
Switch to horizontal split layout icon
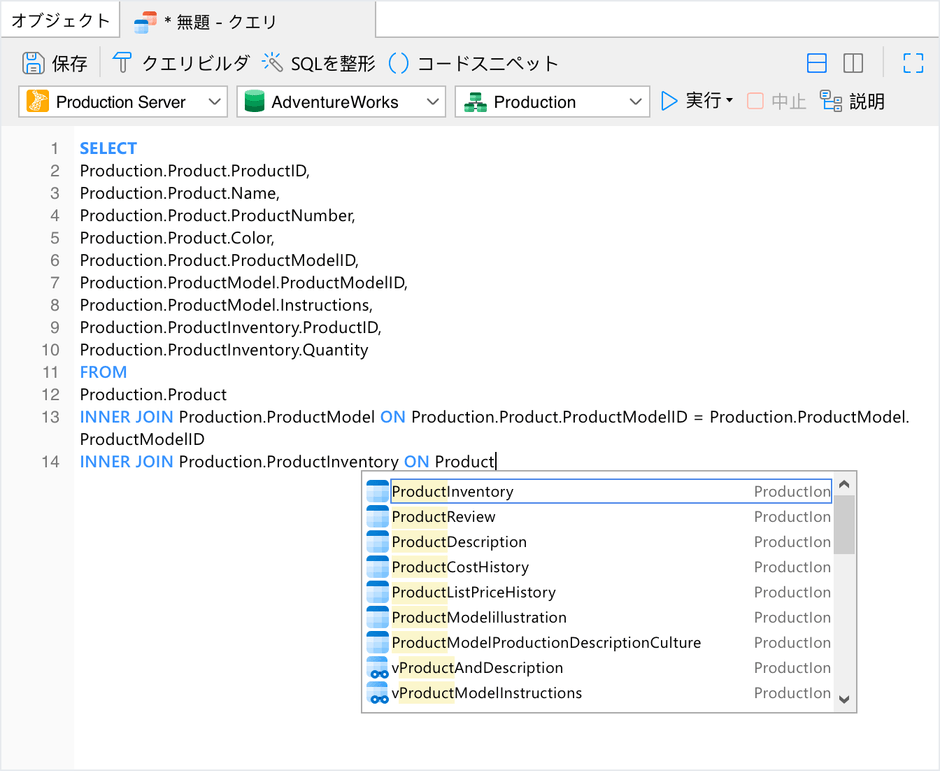click(x=817, y=63)
